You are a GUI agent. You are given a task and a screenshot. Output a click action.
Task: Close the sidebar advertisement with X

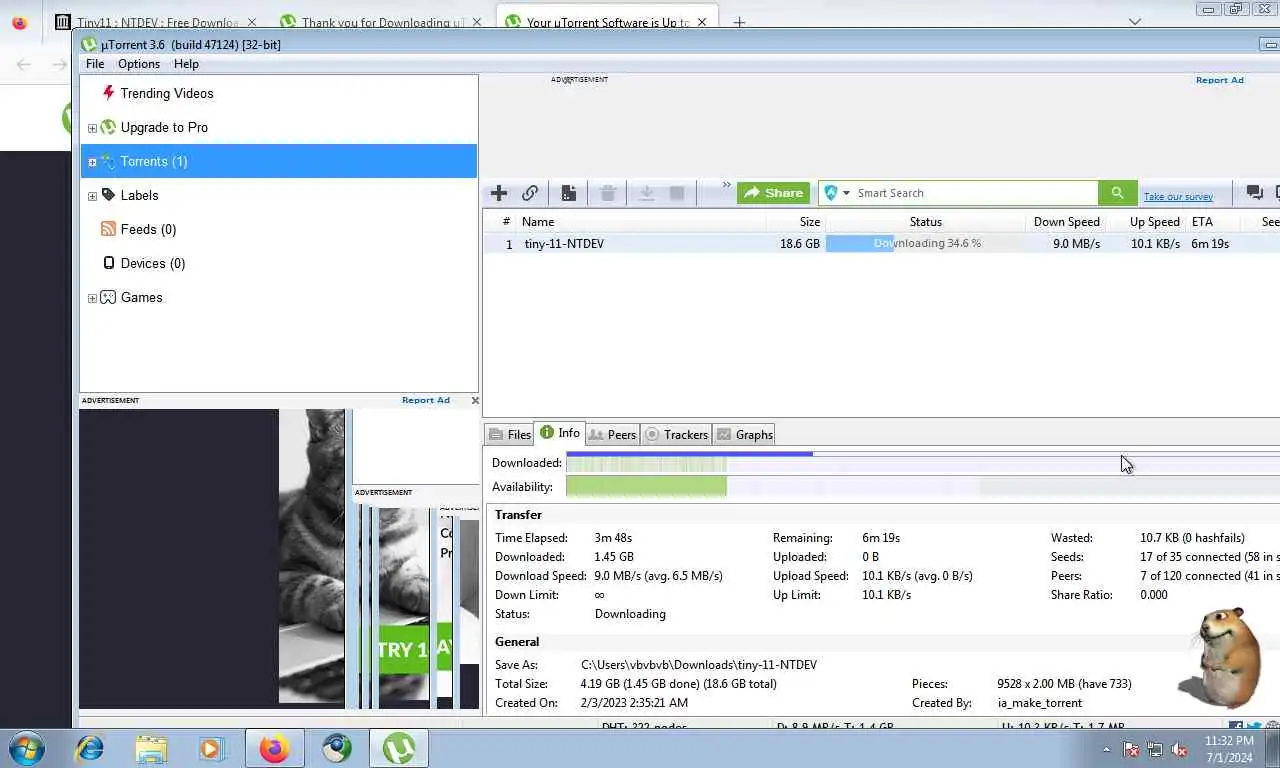[x=474, y=400]
